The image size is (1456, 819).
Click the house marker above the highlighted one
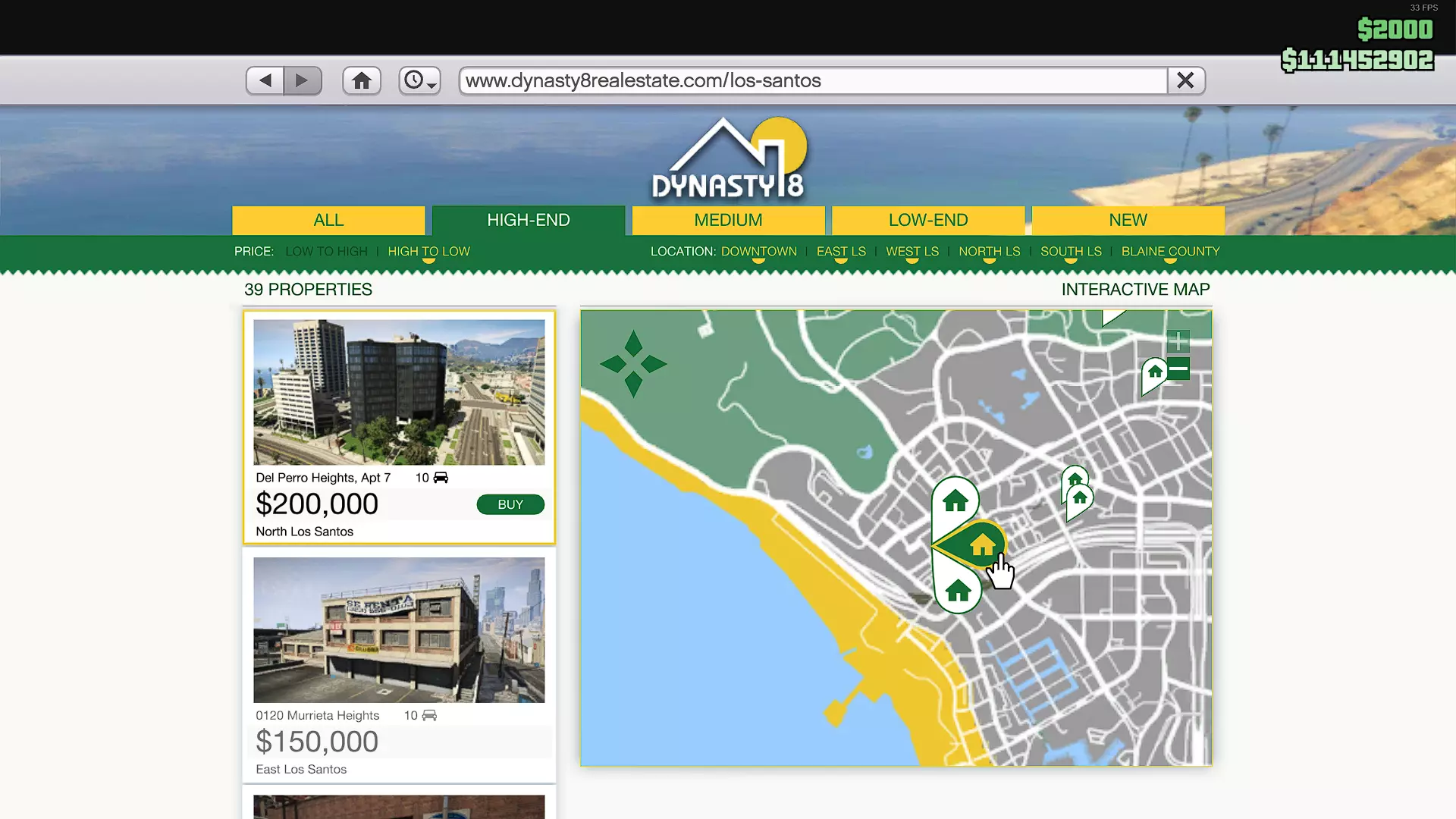tap(955, 501)
